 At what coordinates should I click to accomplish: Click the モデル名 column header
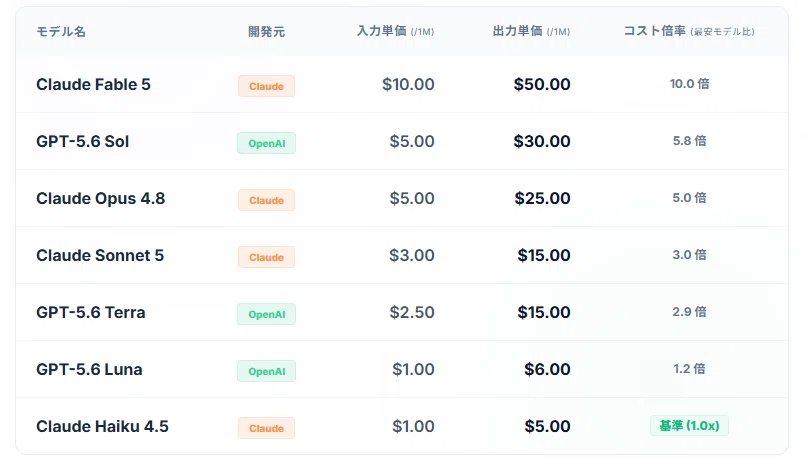(x=61, y=31)
